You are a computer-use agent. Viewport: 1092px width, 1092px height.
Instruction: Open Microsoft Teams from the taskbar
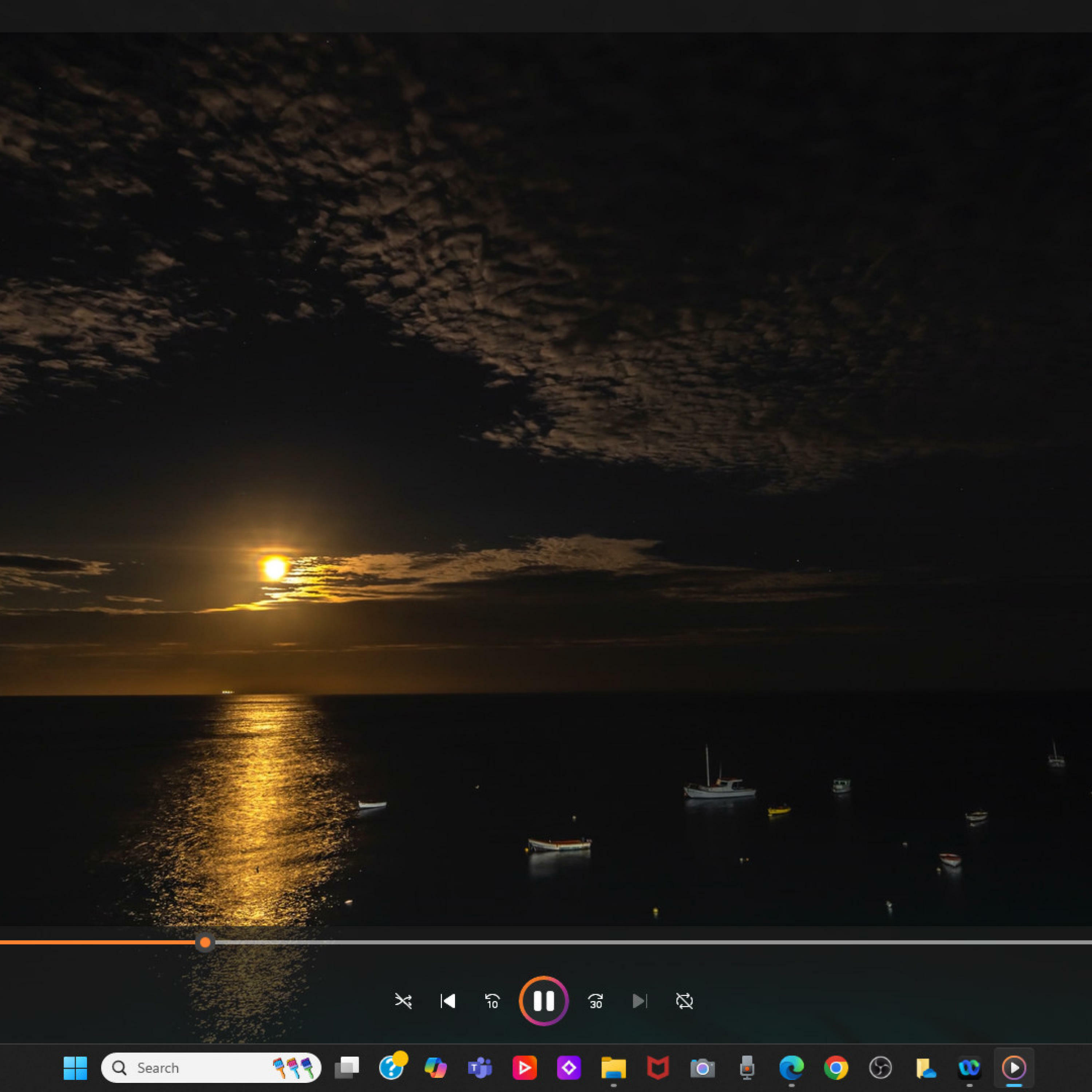point(480,1068)
